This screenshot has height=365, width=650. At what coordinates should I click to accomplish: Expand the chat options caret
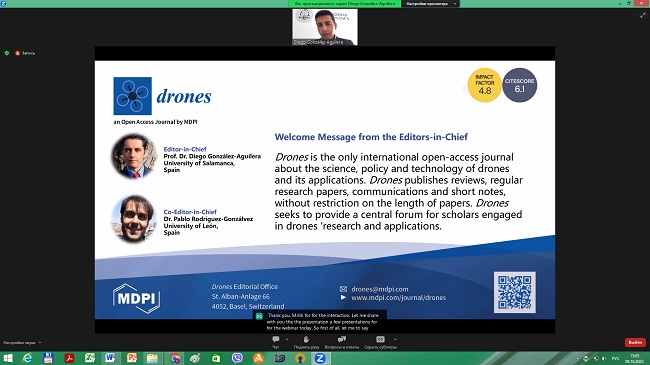tap(287, 339)
